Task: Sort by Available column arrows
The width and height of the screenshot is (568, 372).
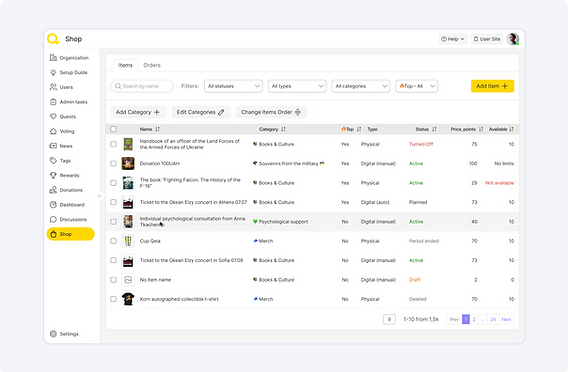Action: coord(511,129)
